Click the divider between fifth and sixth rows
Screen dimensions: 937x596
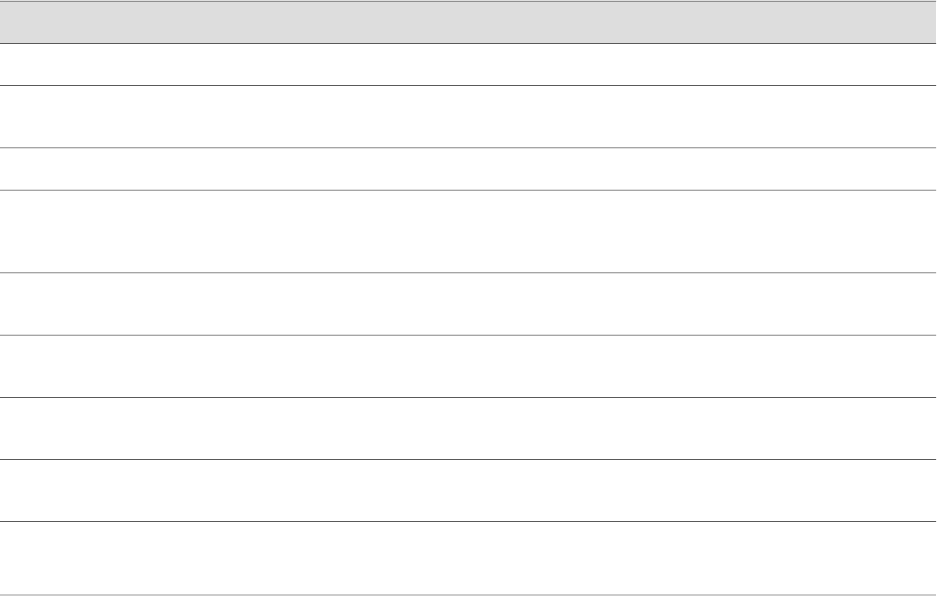(x=468, y=335)
